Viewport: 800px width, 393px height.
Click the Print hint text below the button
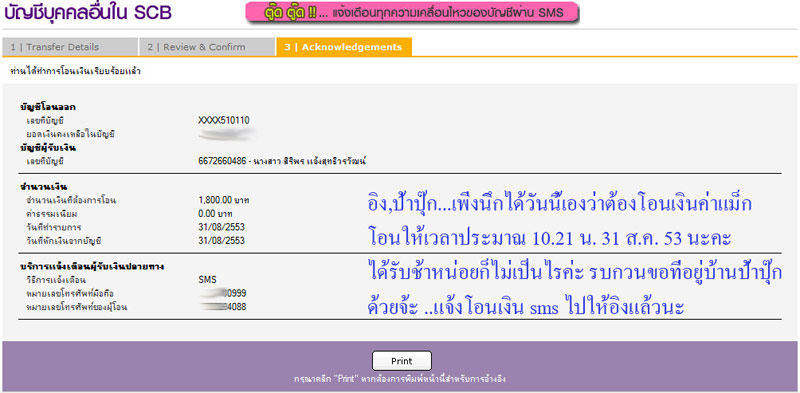[x=399, y=380]
